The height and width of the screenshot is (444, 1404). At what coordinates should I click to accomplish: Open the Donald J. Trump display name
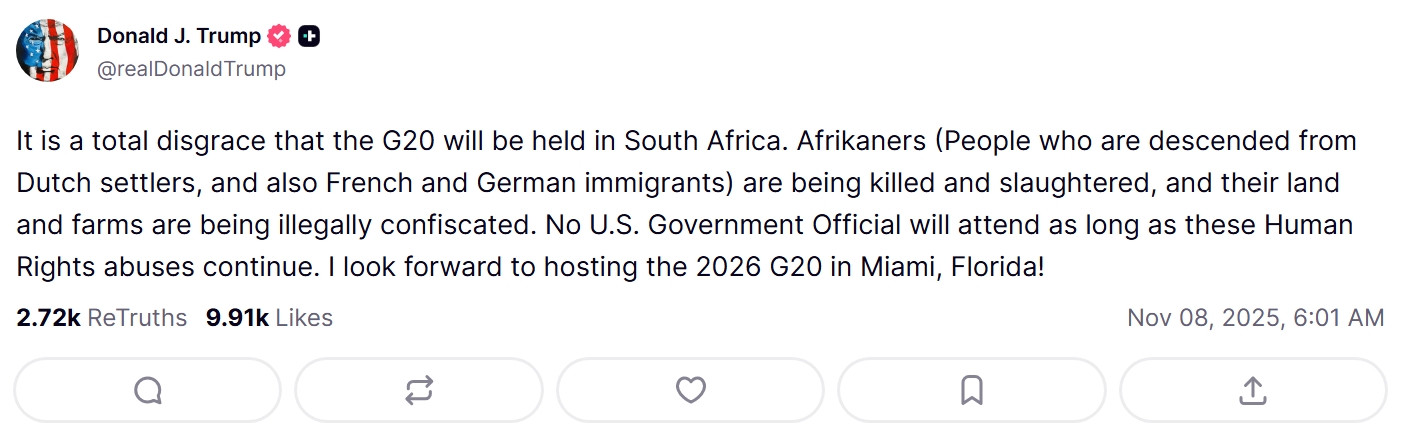(x=178, y=37)
